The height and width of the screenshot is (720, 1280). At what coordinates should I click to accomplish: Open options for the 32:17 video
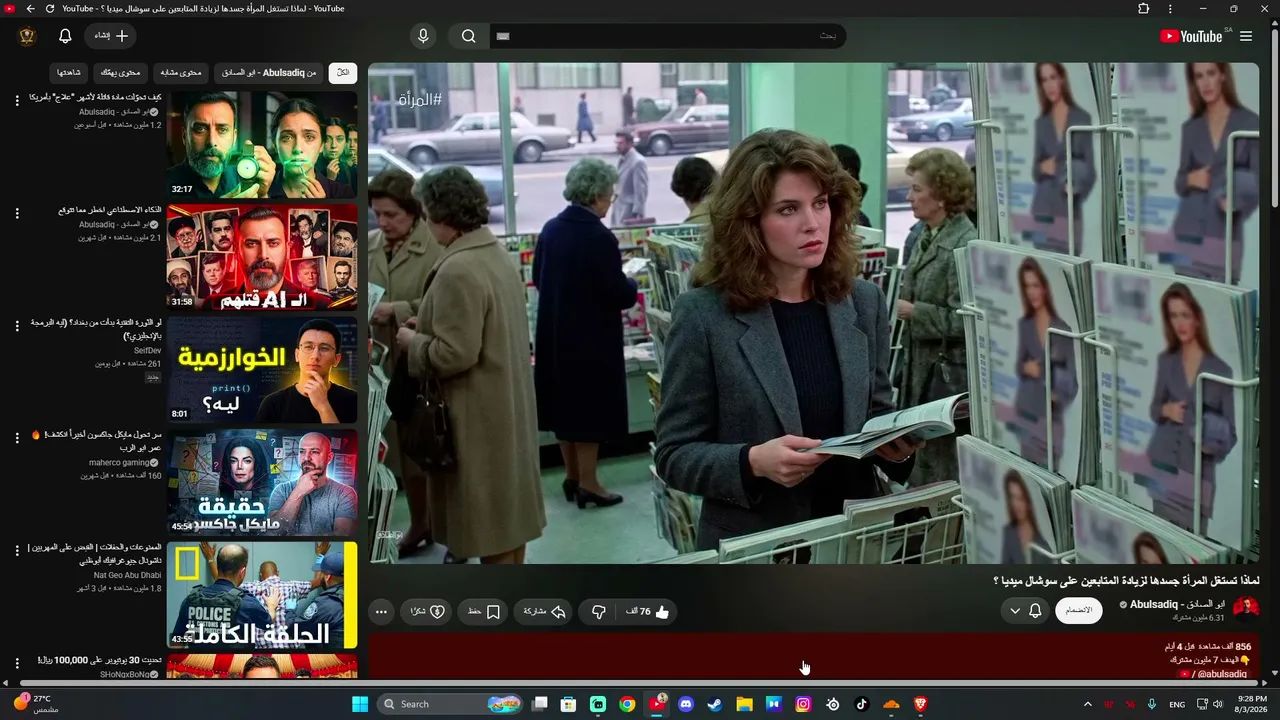[17, 100]
